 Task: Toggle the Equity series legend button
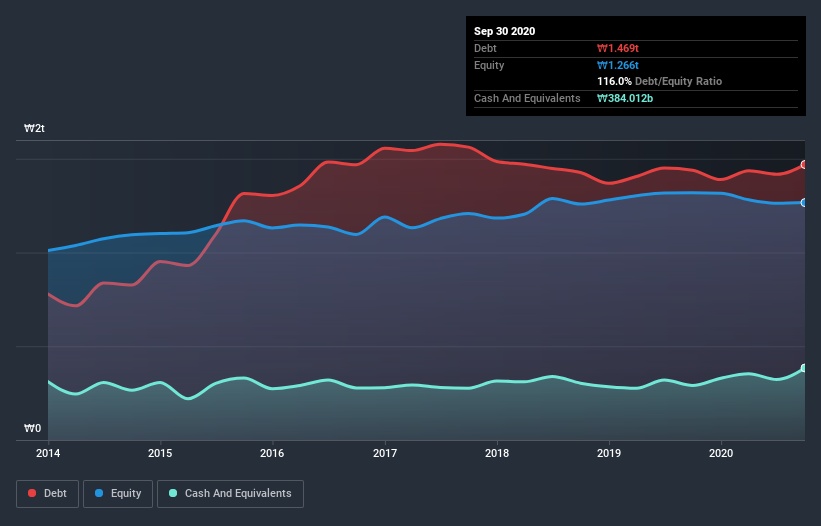(x=118, y=494)
